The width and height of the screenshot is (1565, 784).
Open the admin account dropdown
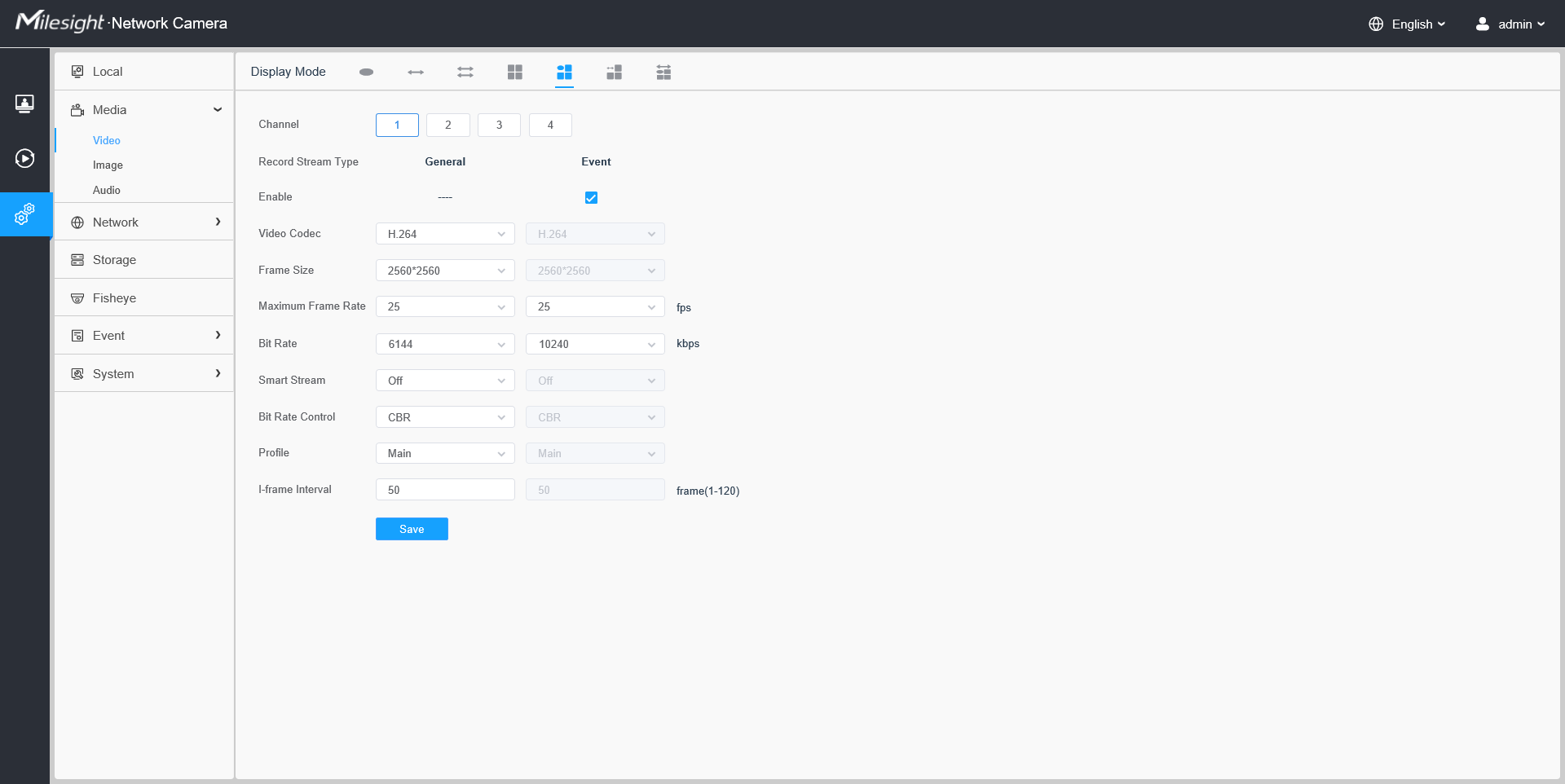[1521, 24]
